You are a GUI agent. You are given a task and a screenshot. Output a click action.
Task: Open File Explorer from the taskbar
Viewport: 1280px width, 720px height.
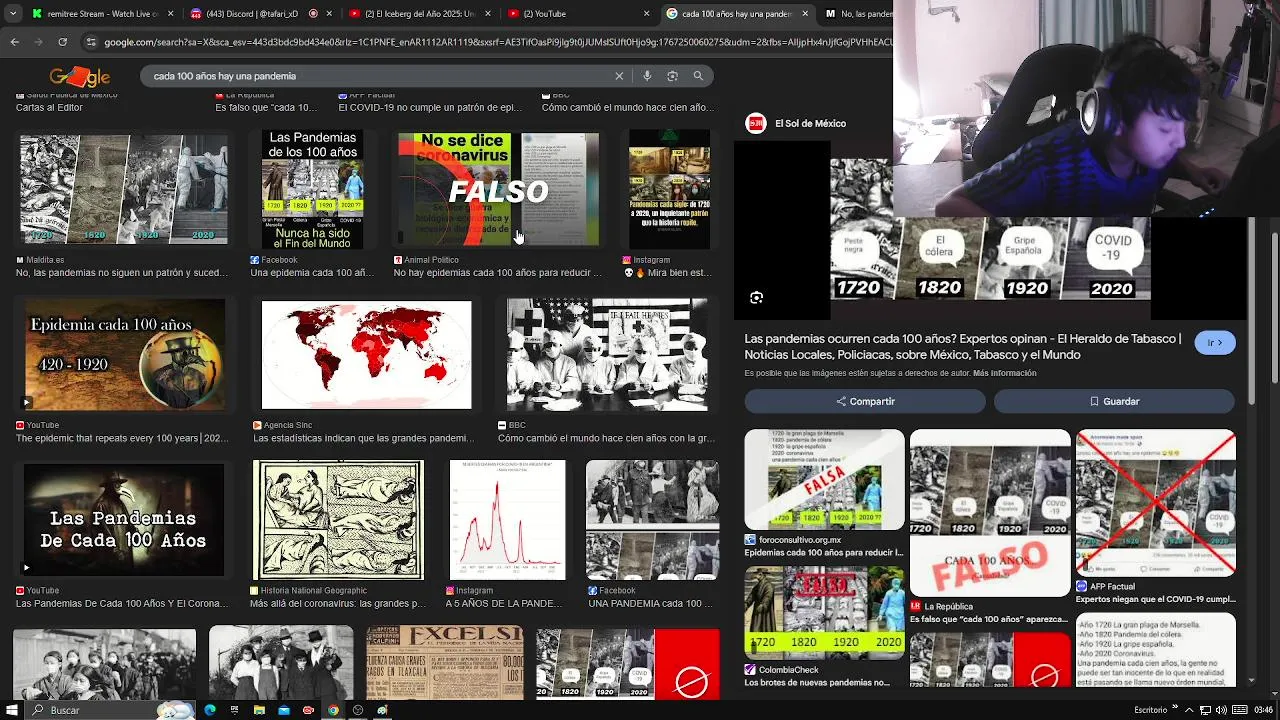click(259, 710)
